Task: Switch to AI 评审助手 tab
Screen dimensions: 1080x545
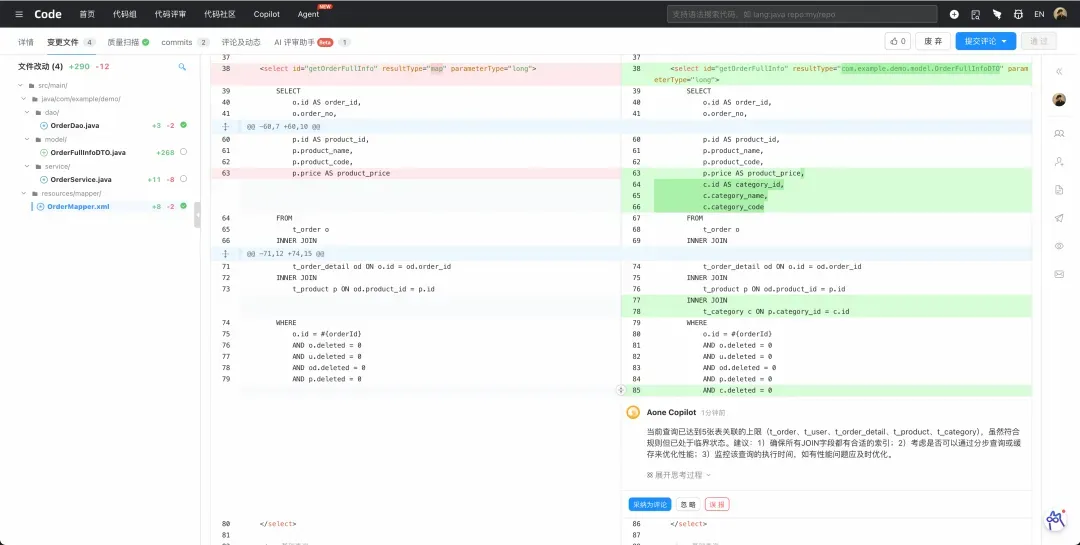Action: click(293, 42)
